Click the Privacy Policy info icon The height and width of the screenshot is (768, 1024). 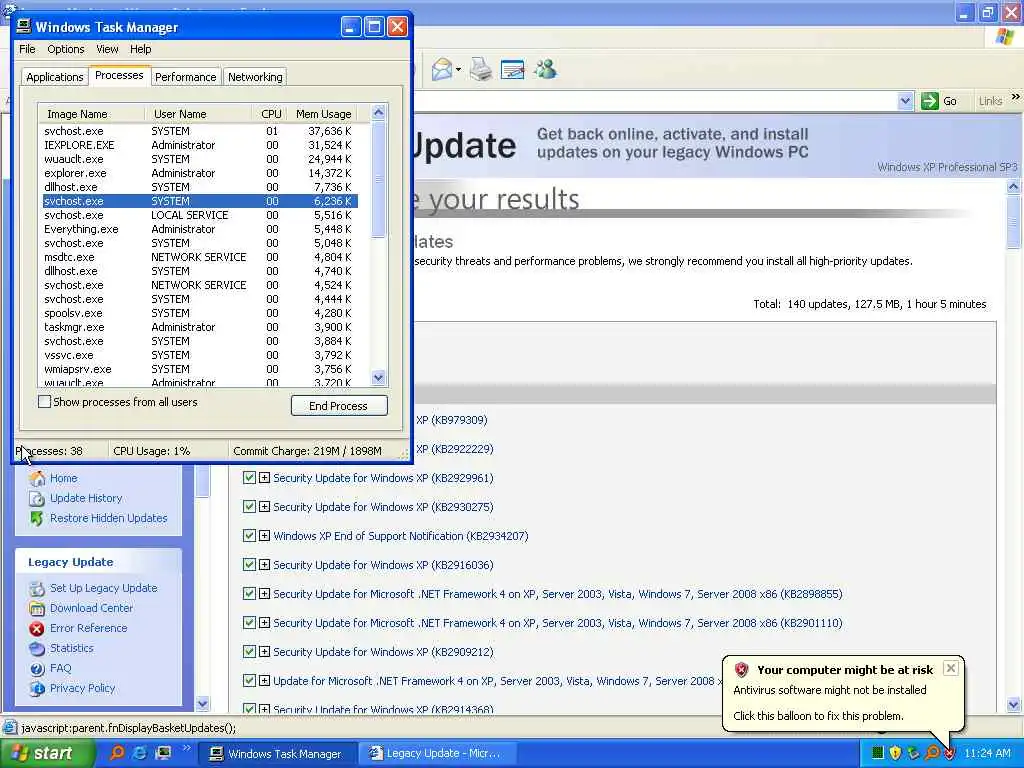[37, 688]
